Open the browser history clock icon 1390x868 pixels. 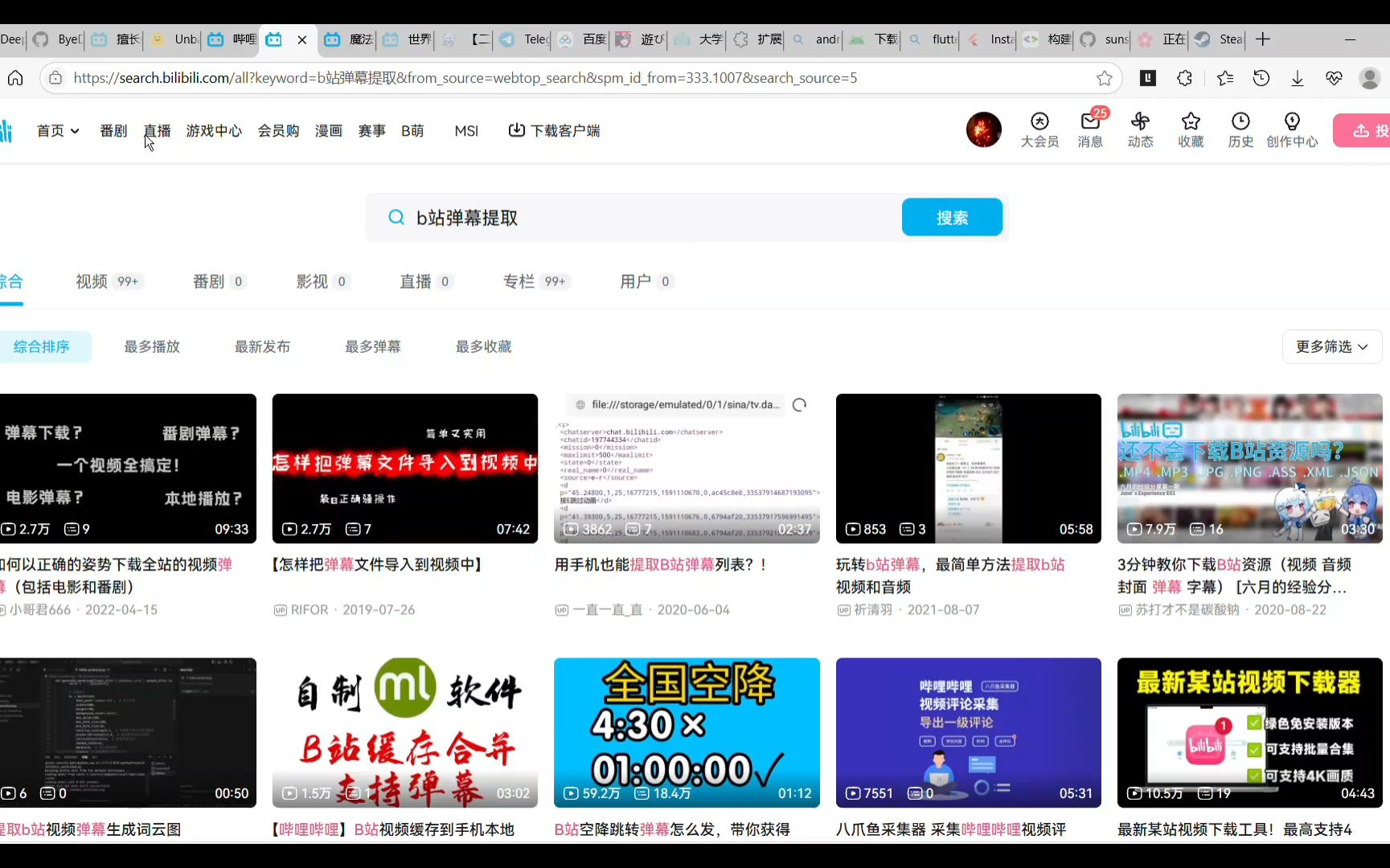1261,78
